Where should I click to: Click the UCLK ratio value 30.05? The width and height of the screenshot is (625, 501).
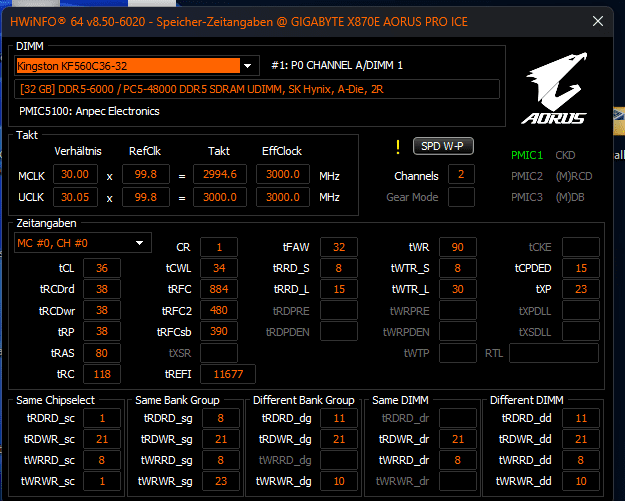(75, 197)
